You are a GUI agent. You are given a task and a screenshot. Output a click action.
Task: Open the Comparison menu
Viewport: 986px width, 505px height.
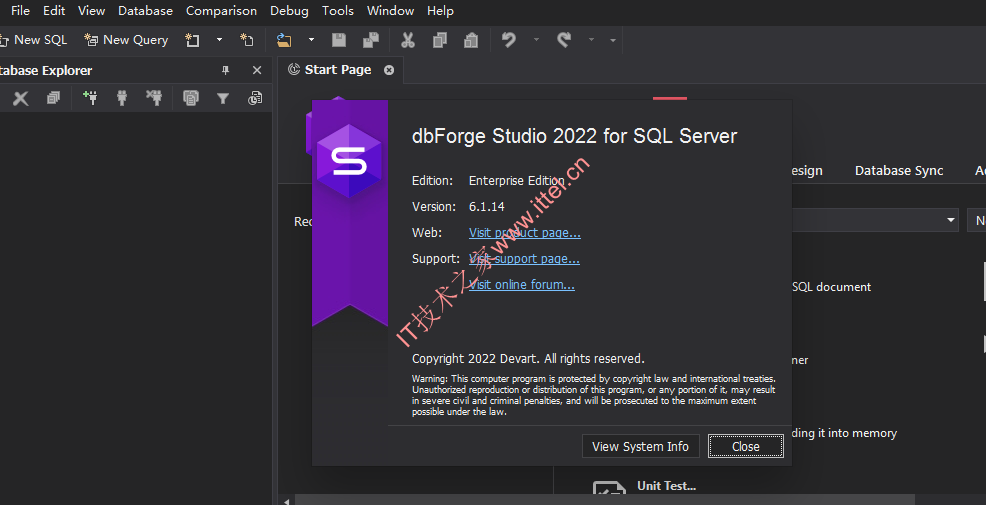221,11
